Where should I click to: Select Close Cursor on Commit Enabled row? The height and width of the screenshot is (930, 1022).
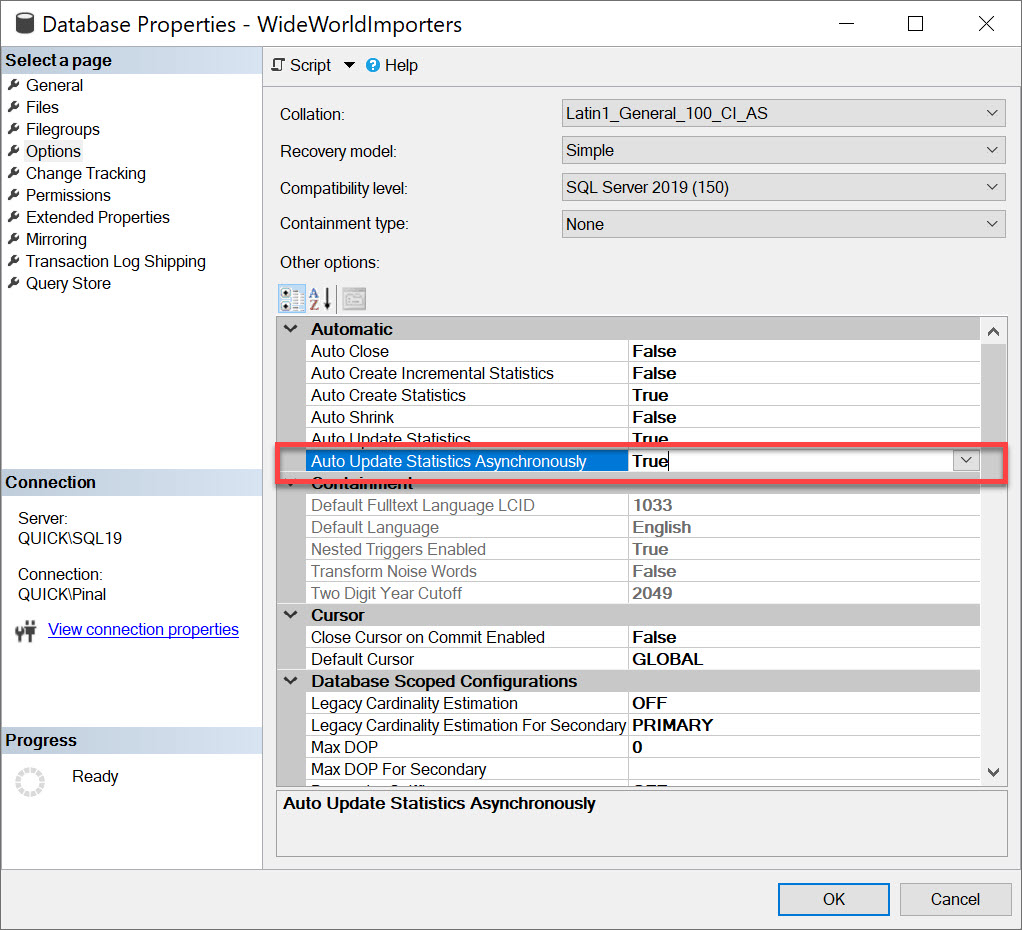(642, 637)
